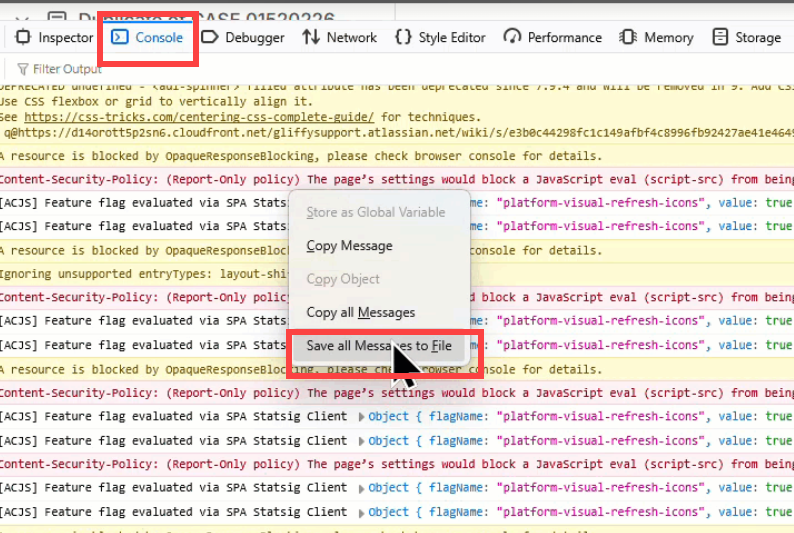Open the Memory chip icon
Viewport: 794px width, 533px height.
click(x=628, y=37)
